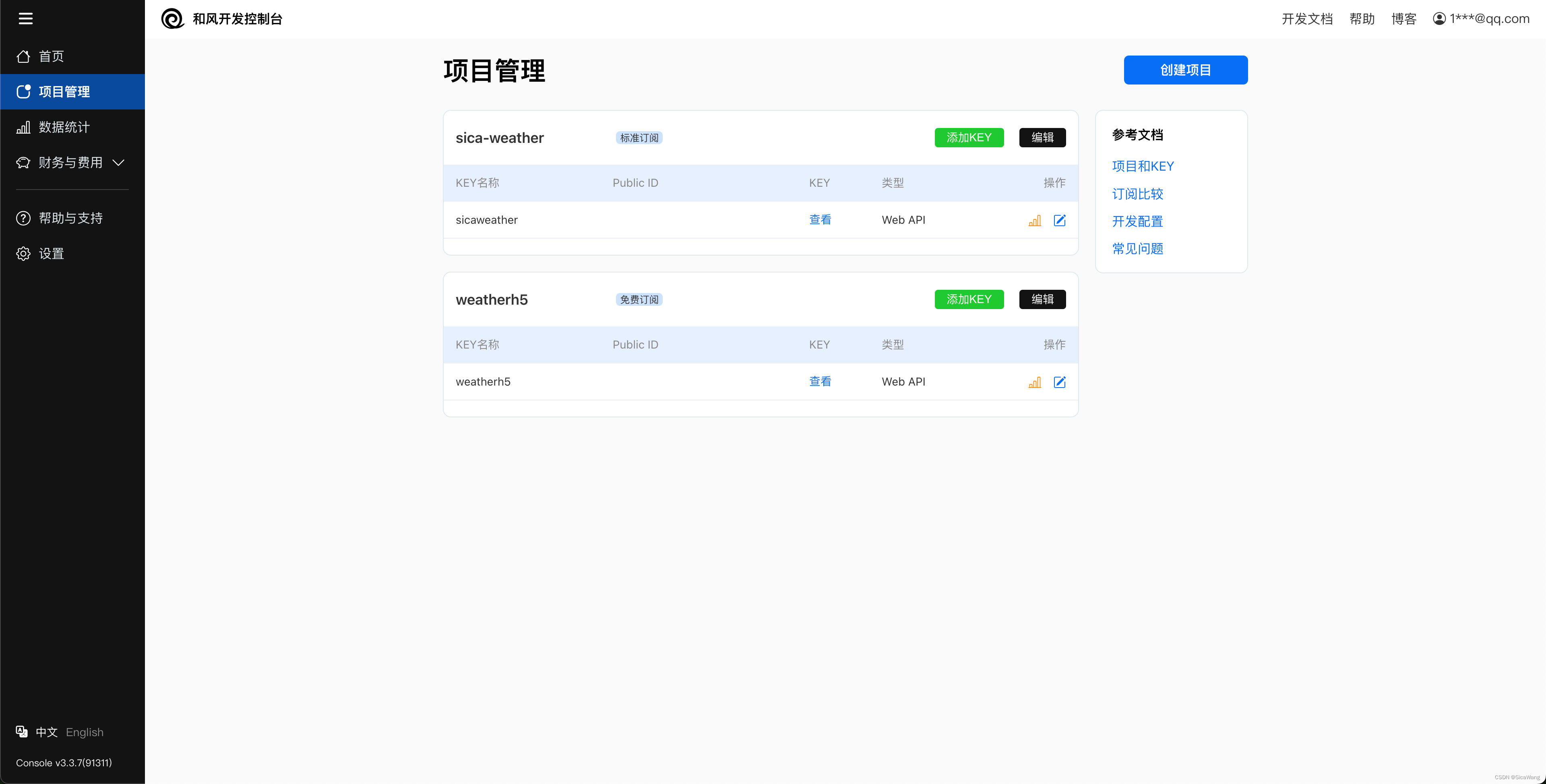Expand the 财务与费用 menu chevron
This screenshot has width=1546, height=784.
click(x=118, y=163)
